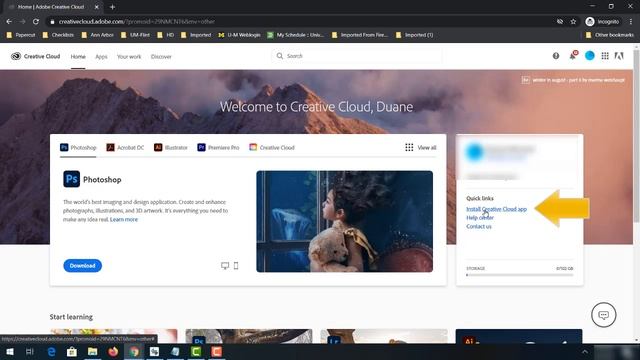The height and width of the screenshot is (360, 640).
Task: Click the browser address bar URL
Action: [x=137, y=22]
